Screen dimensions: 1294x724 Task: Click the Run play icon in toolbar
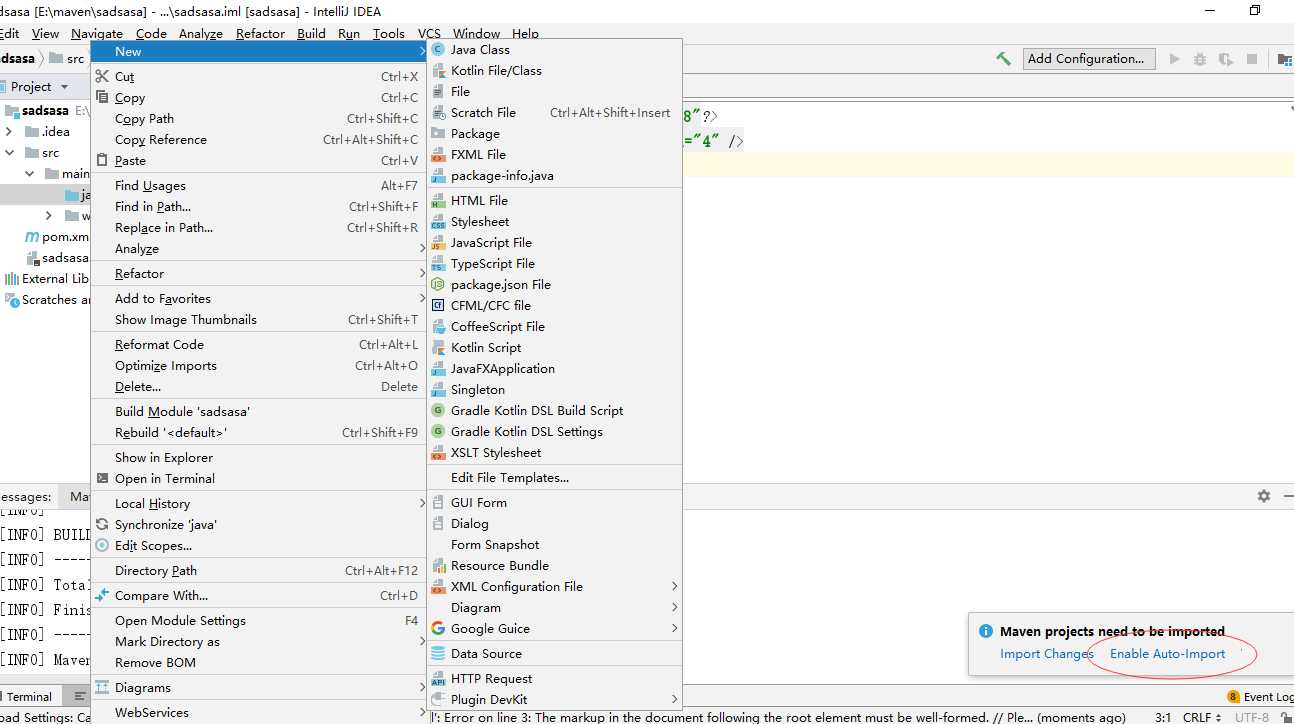[1174, 59]
